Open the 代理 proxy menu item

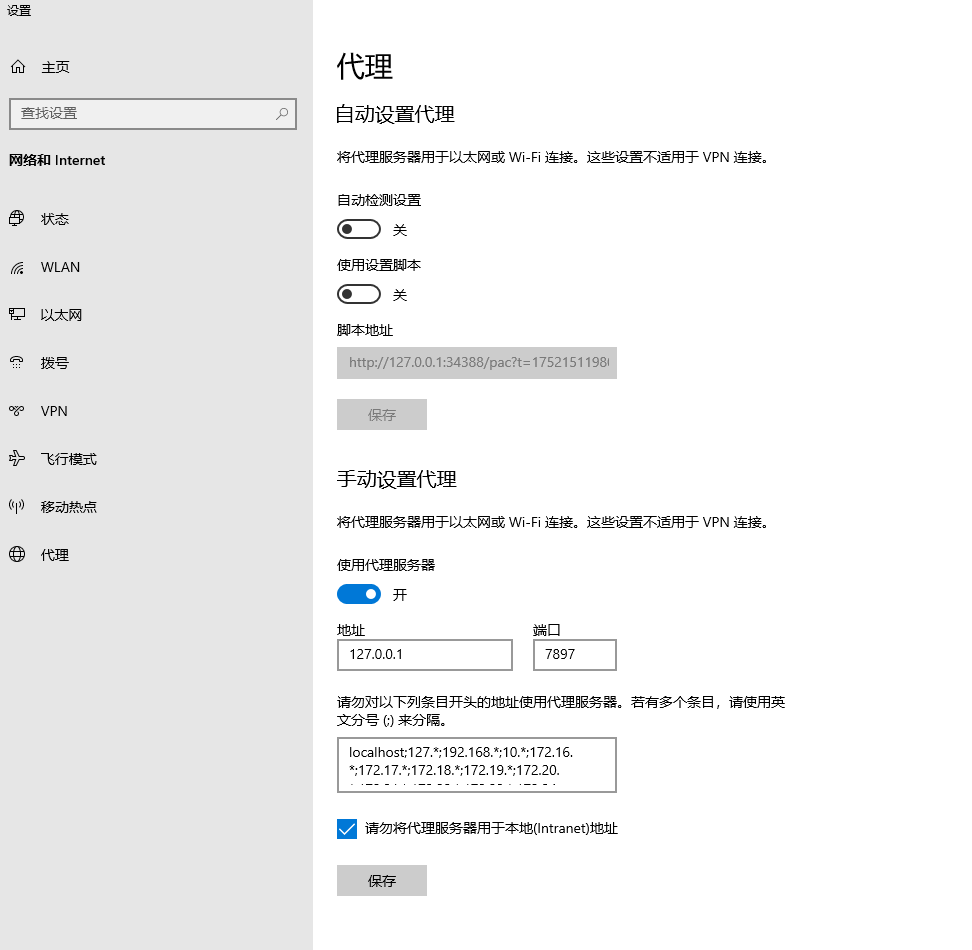tap(55, 555)
